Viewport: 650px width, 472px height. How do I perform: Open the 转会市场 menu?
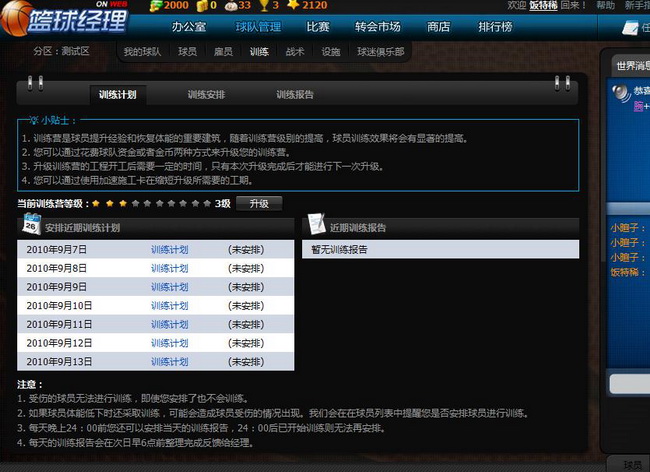381,27
